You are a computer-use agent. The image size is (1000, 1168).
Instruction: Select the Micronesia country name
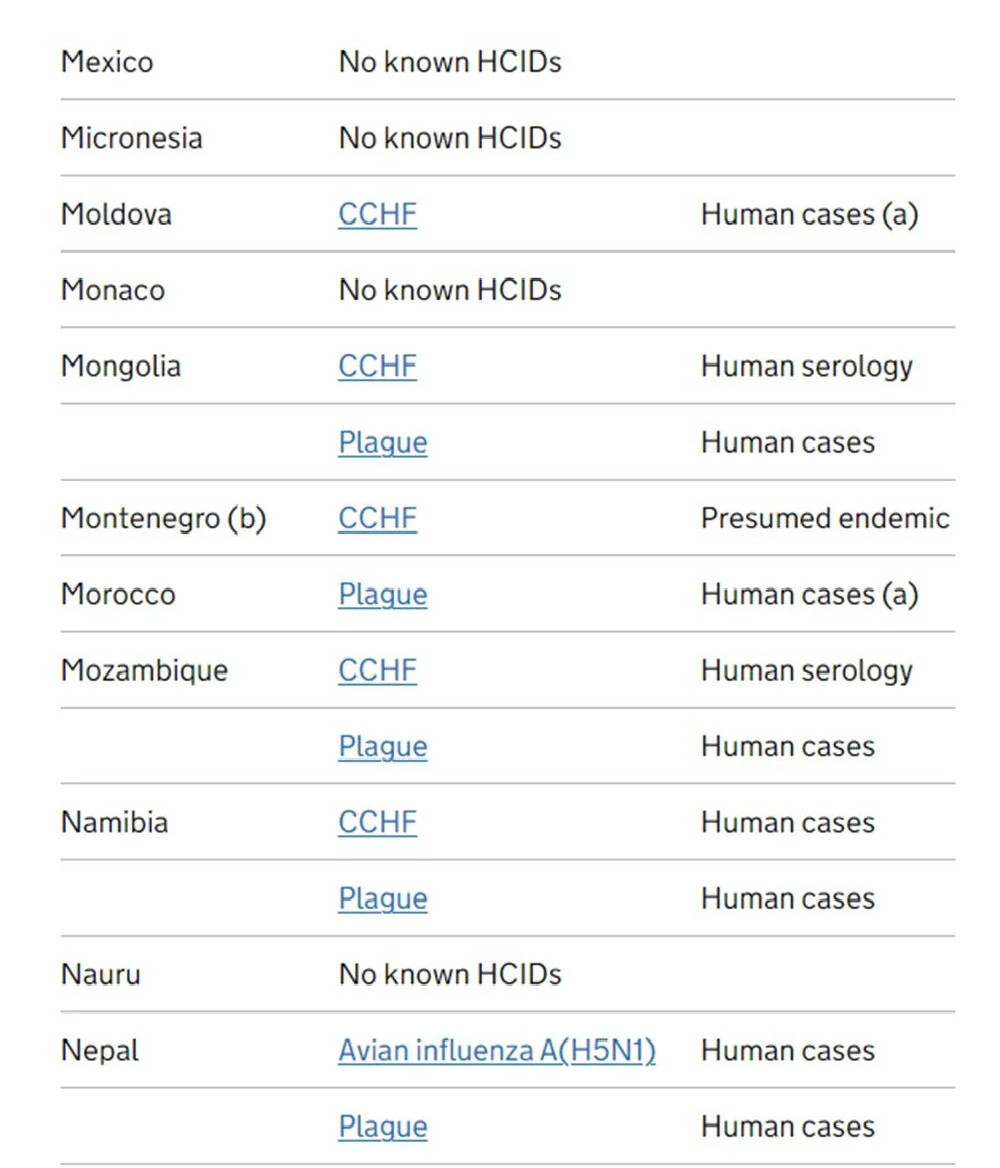(x=132, y=138)
